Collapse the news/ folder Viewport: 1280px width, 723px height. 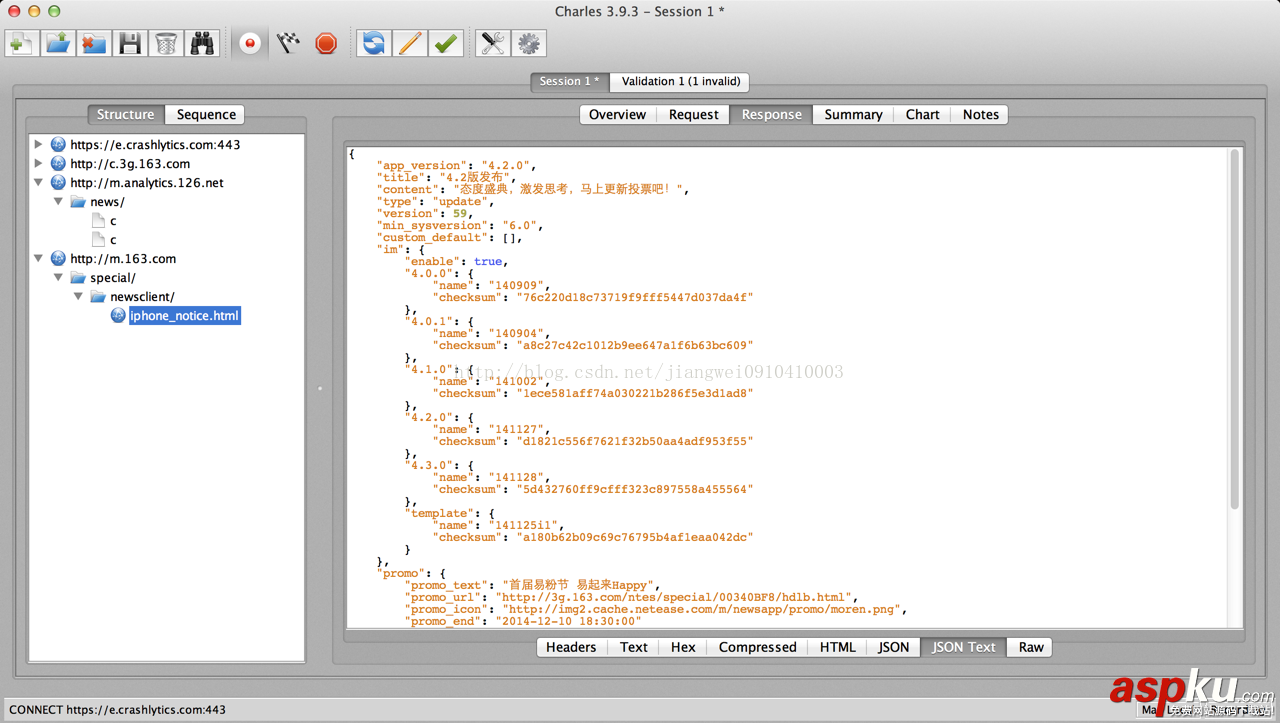(x=59, y=202)
